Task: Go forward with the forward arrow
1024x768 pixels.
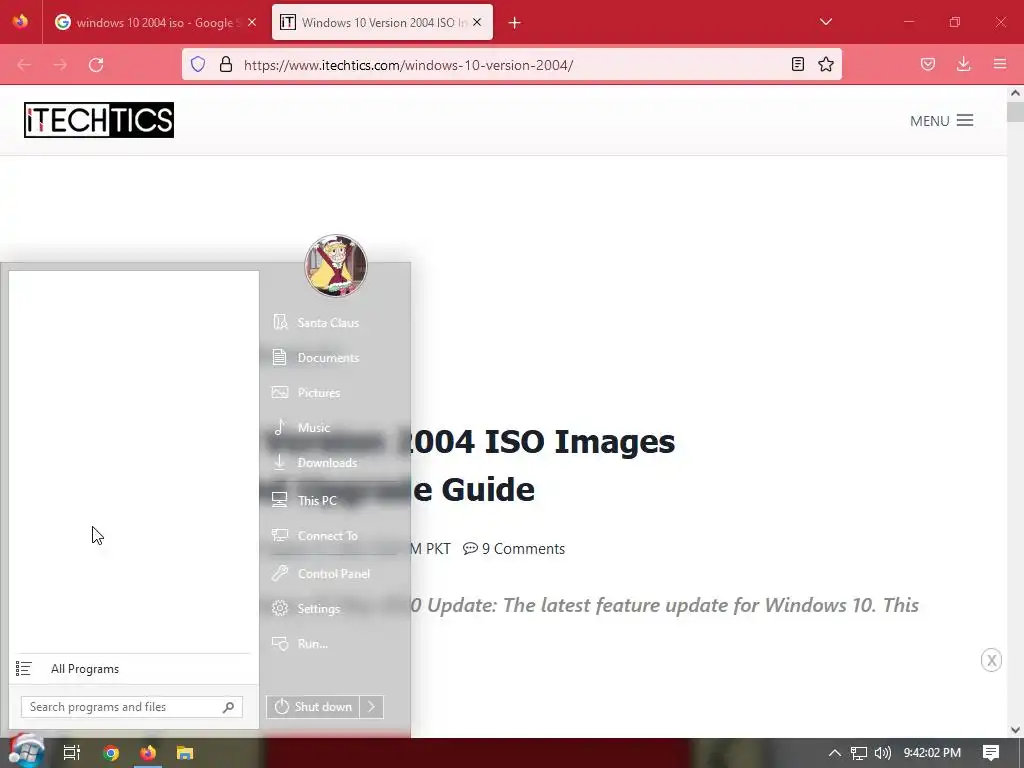Action: click(x=60, y=65)
